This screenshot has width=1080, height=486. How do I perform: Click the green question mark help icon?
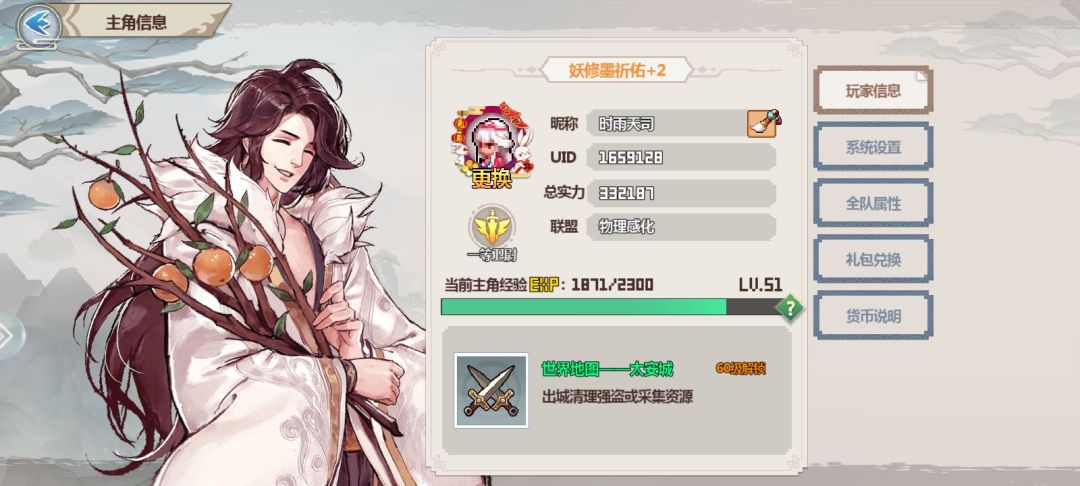(x=789, y=308)
